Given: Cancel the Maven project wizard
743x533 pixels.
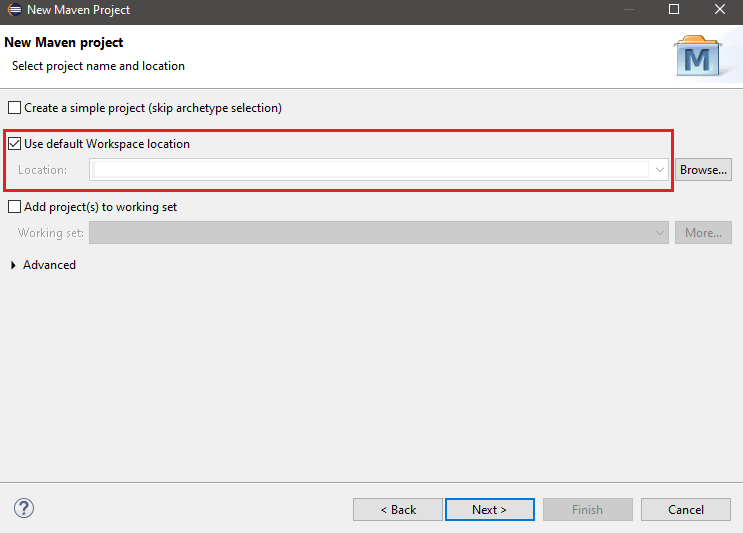Looking at the screenshot, I should [x=685, y=509].
